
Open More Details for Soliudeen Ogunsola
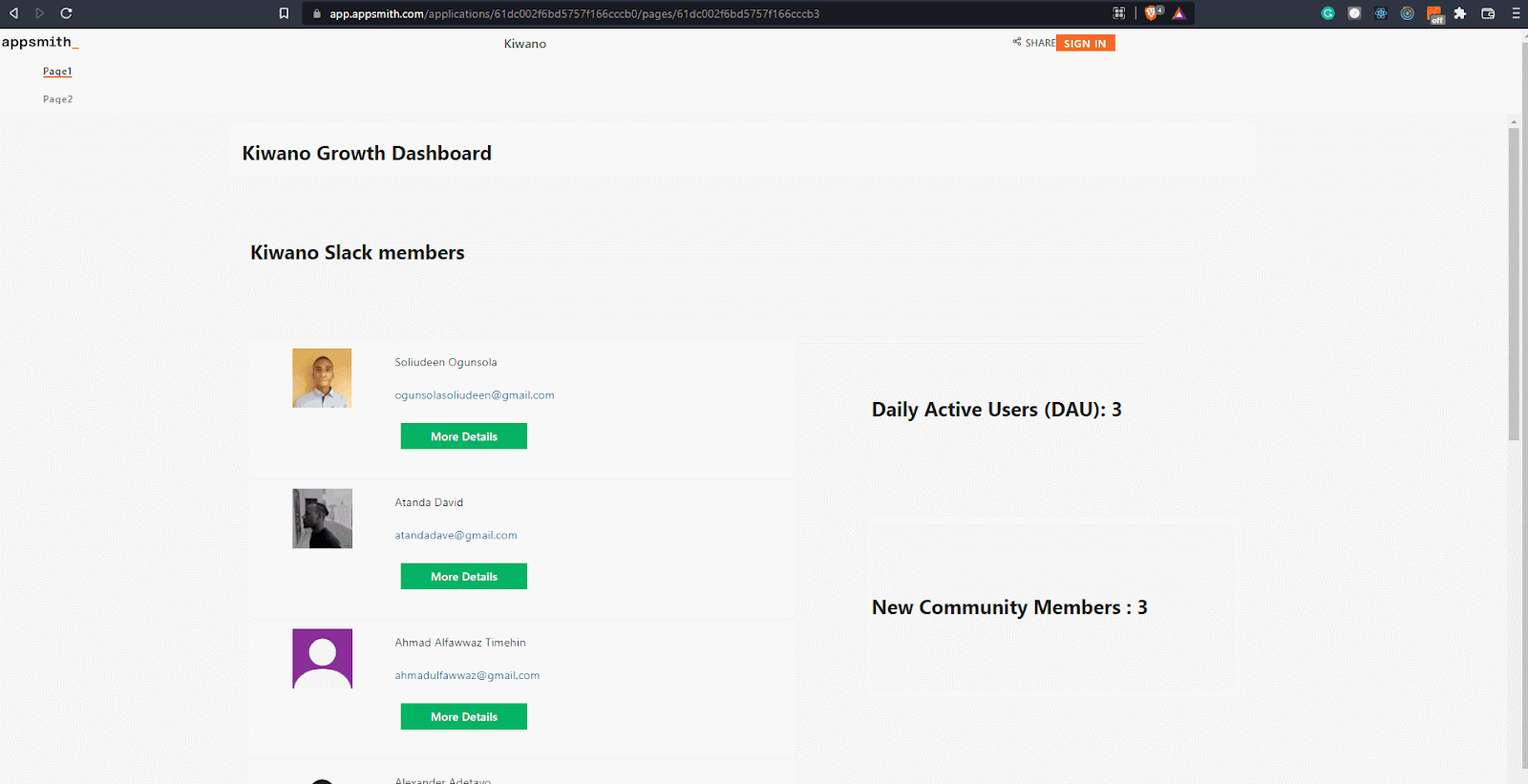(463, 436)
